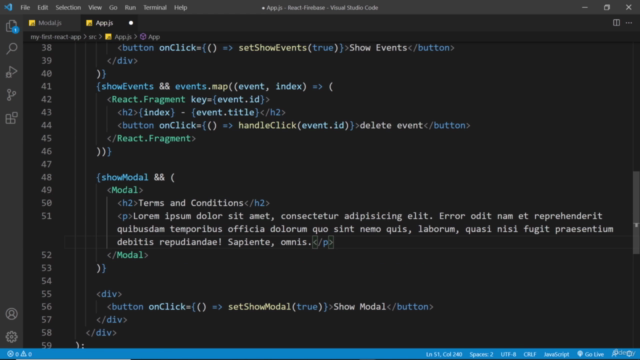Open the File menu
Image resolution: width=640 pixels, height=360 pixels.
point(25,7)
